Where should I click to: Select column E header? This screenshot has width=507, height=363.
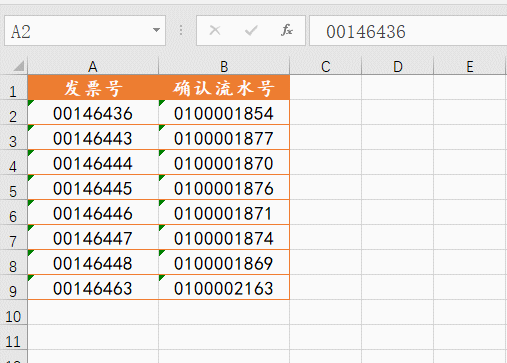point(470,66)
